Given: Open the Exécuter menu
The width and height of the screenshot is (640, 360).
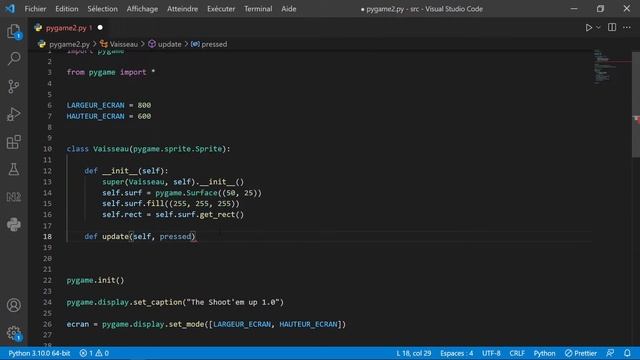Looking at the screenshot, I should pos(221,9).
